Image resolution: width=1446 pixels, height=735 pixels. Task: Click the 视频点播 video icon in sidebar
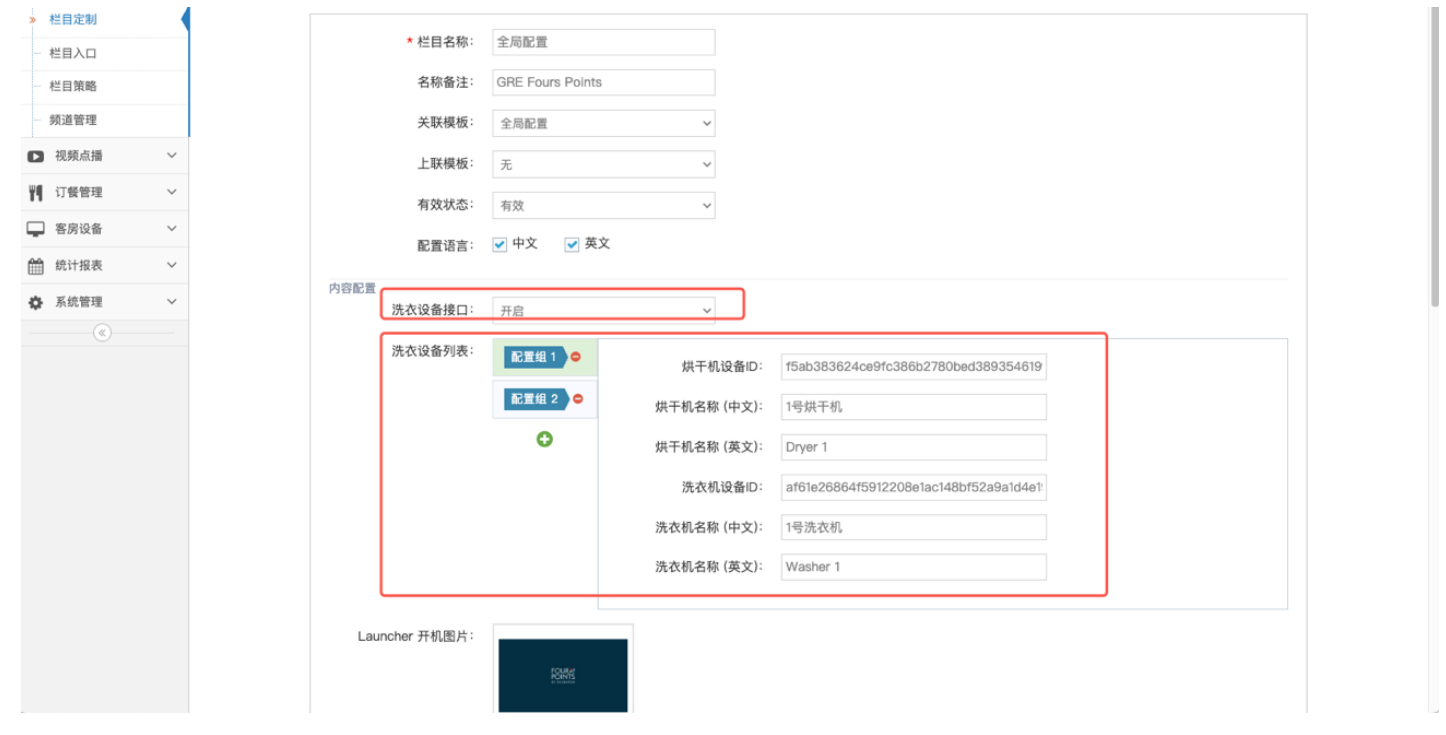(36, 156)
